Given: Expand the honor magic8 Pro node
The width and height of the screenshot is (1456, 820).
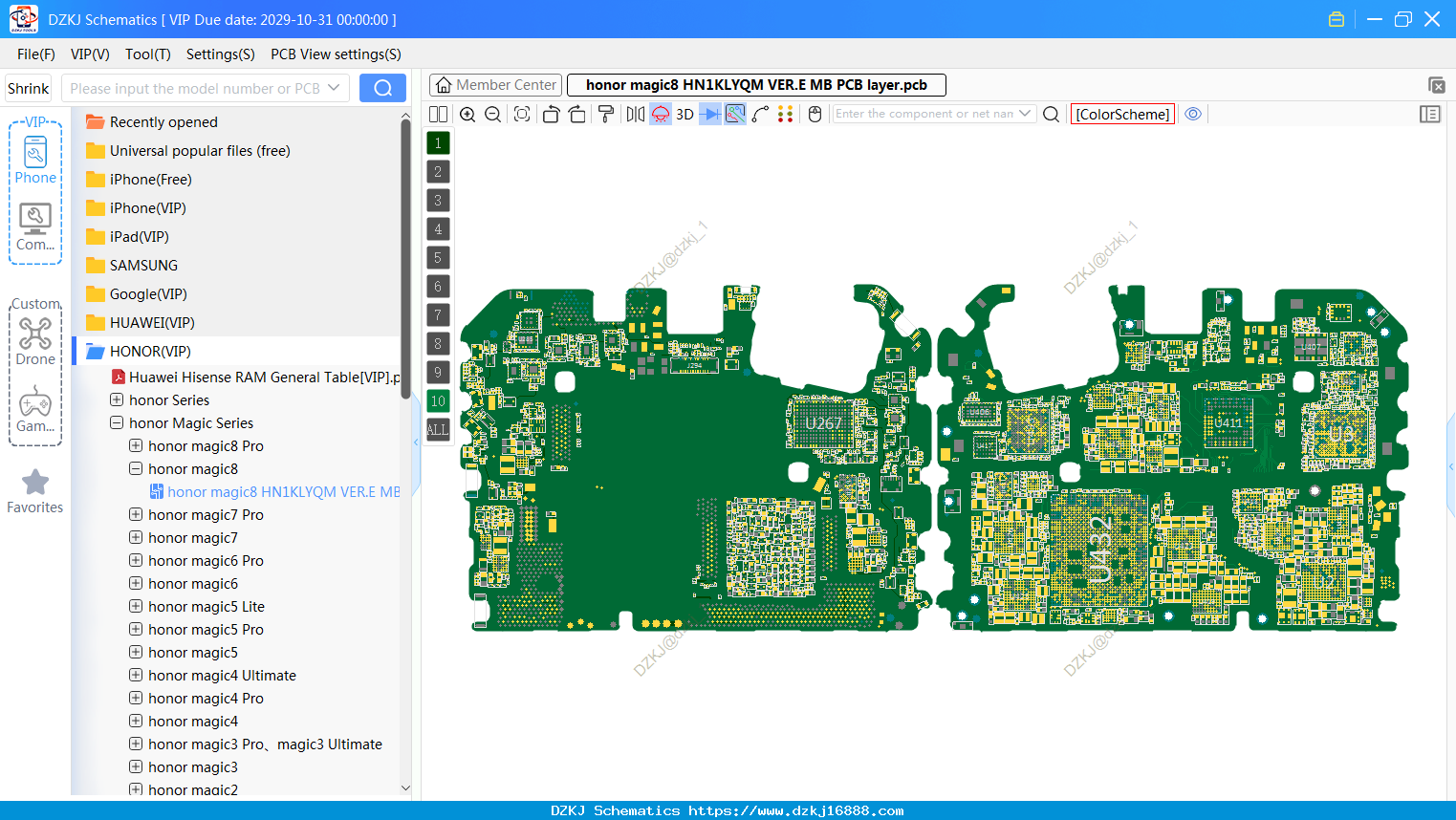Looking at the screenshot, I should [x=136, y=445].
